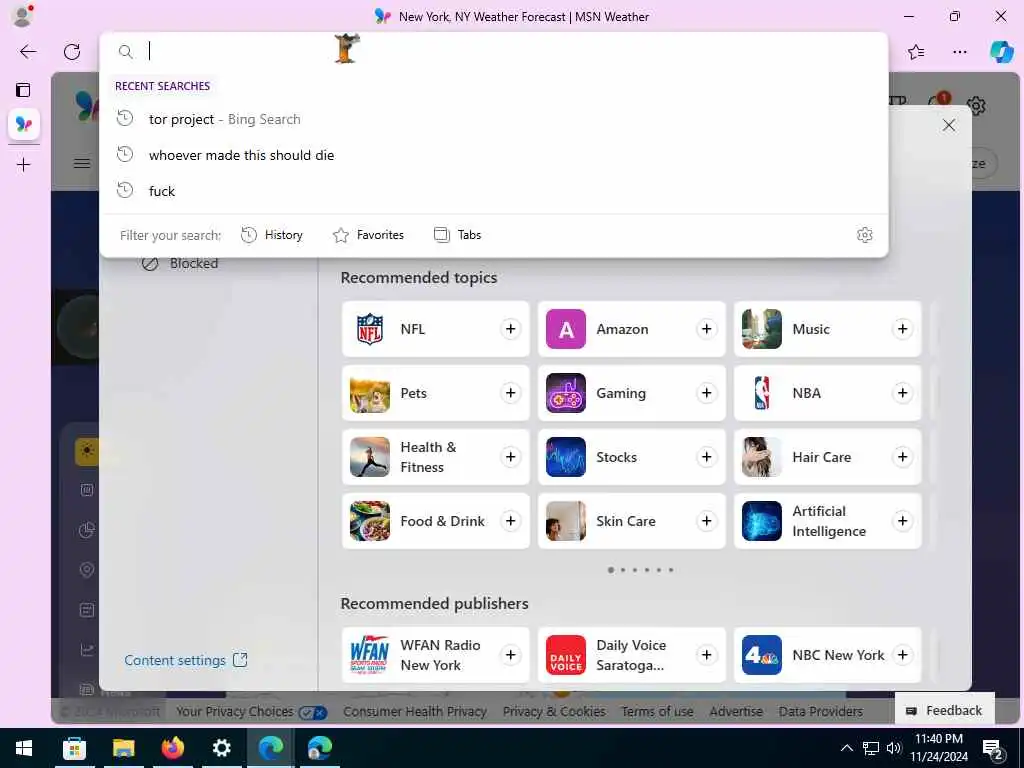Select recent search 'whoever made this should die'

[494, 155]
